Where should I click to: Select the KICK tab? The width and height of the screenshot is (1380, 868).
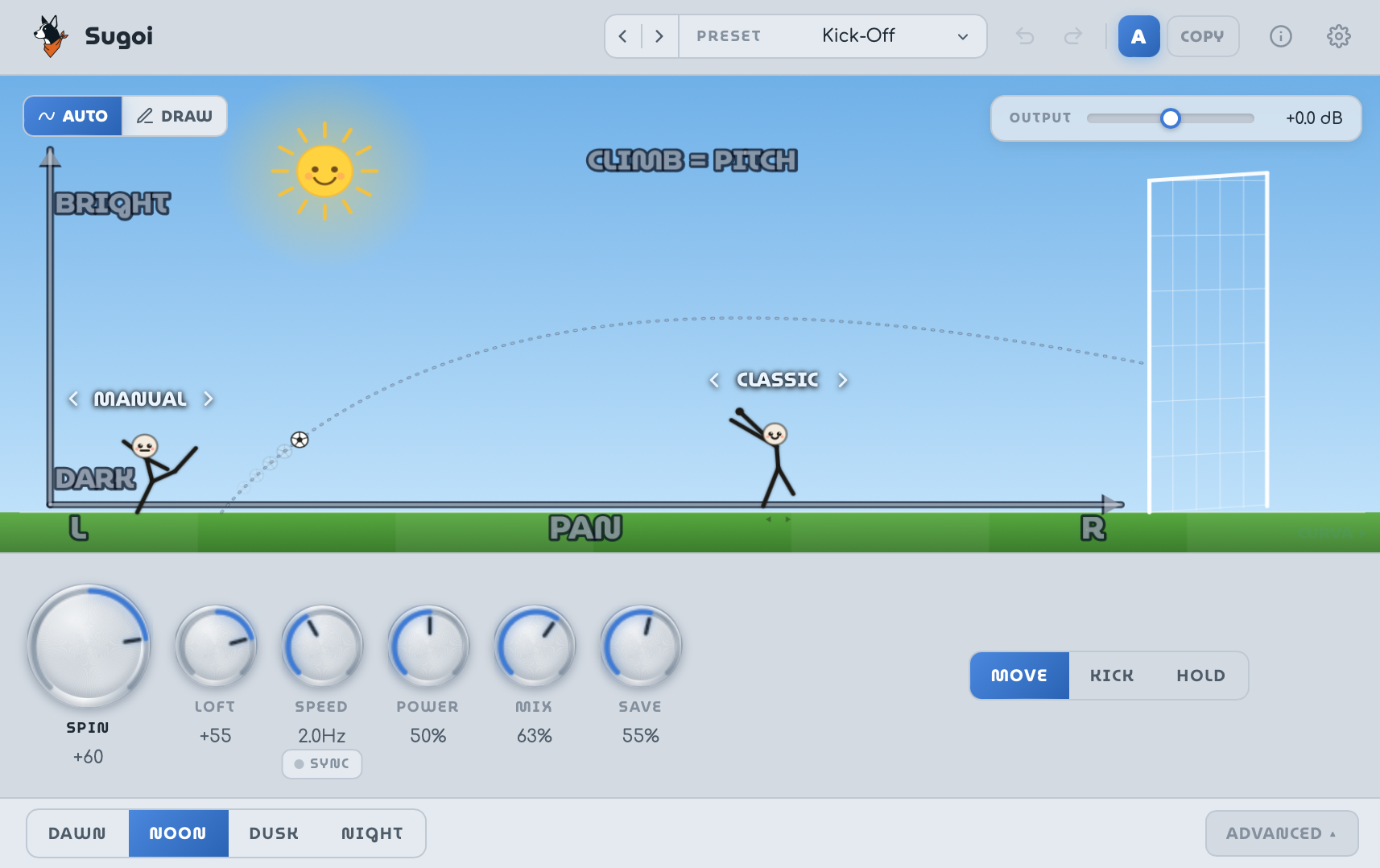point(1112,676)
